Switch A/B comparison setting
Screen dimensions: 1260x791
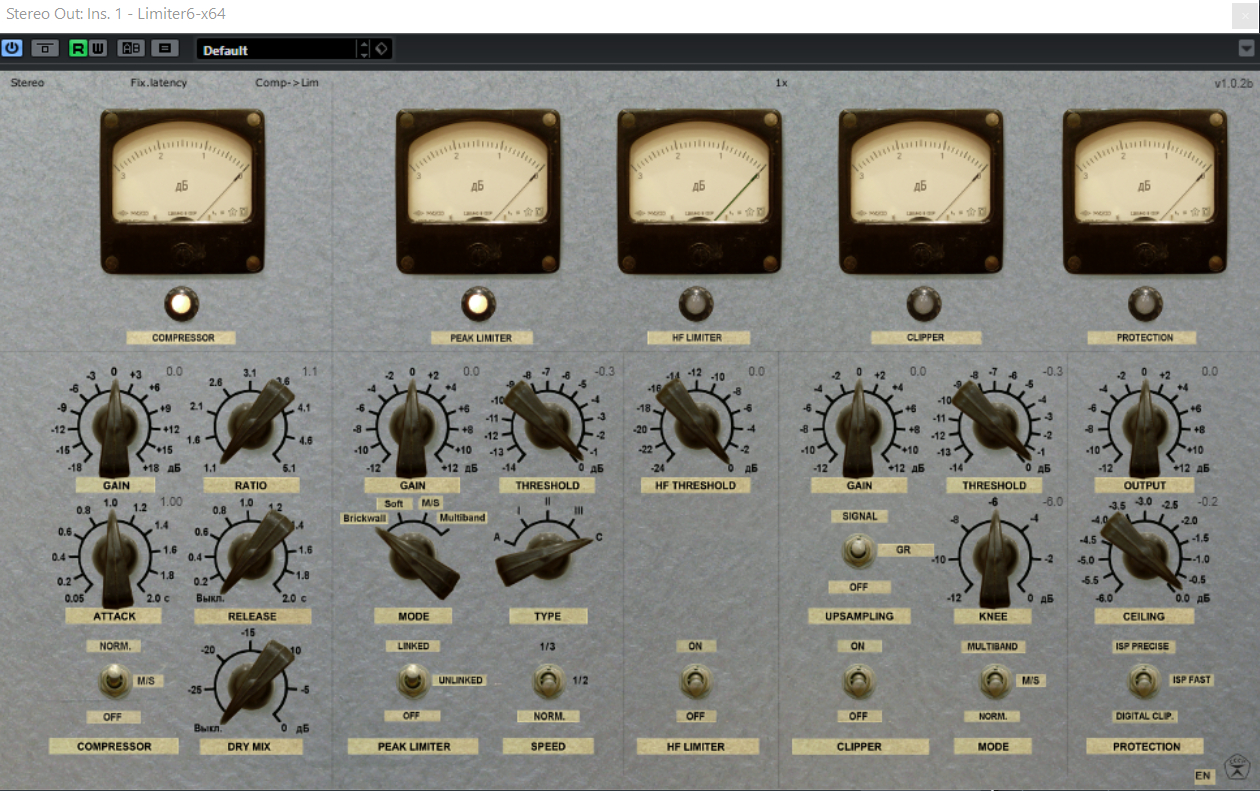click(130, 48)
